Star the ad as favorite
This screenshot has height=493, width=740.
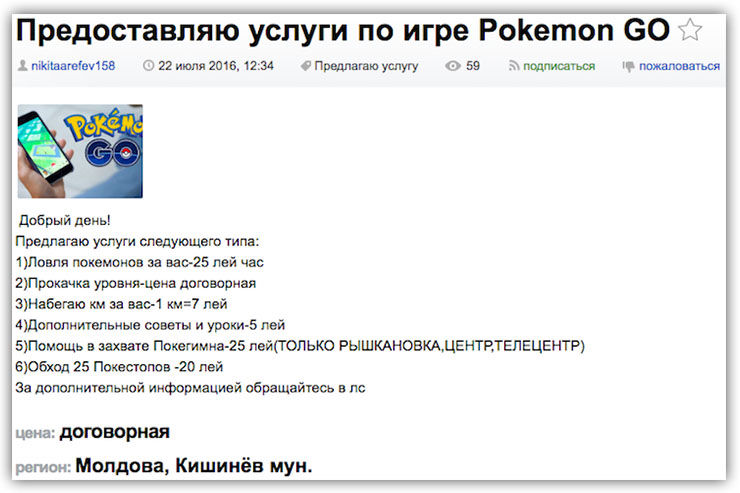click(690, 30)
